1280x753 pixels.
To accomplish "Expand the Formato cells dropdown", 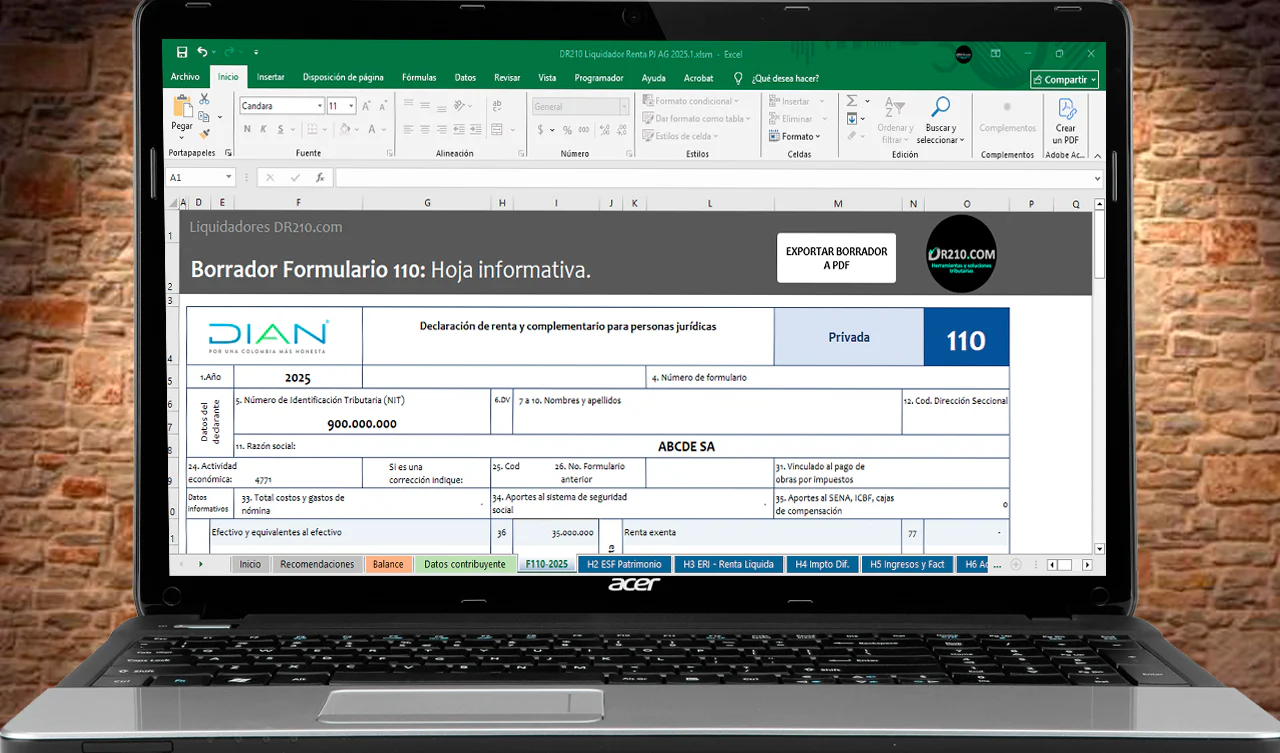I will click(x=800, y=136).
